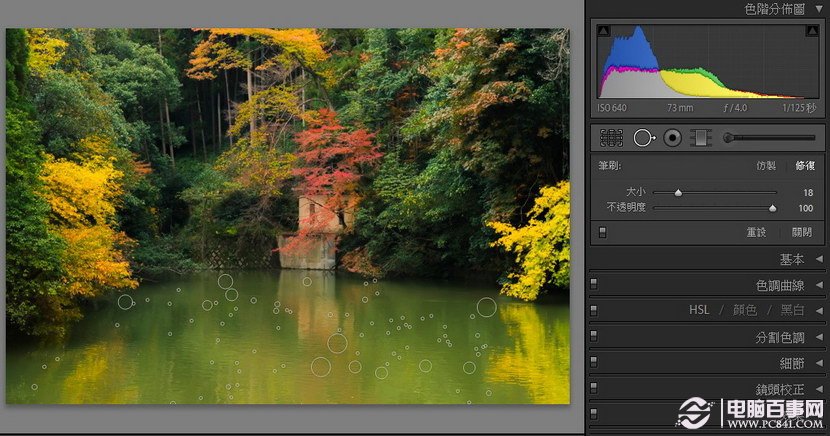
Task: Click the 關閉 button
Action: click(801, 232)
